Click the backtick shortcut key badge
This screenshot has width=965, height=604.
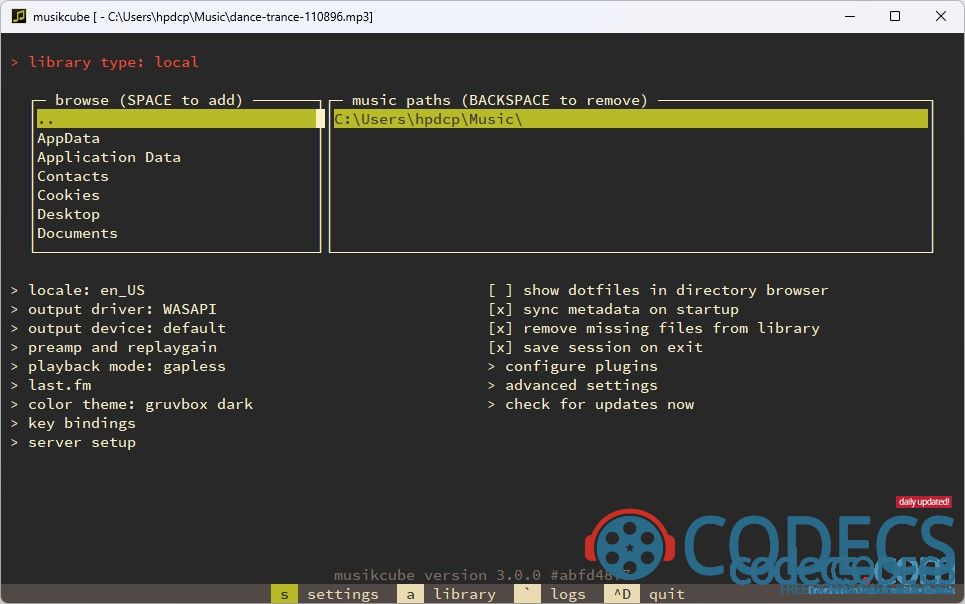(x=527, y=594)
